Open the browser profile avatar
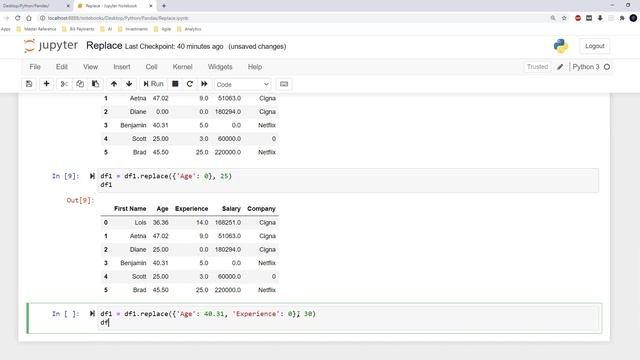 pyautogui.click(x=633, y=18)
